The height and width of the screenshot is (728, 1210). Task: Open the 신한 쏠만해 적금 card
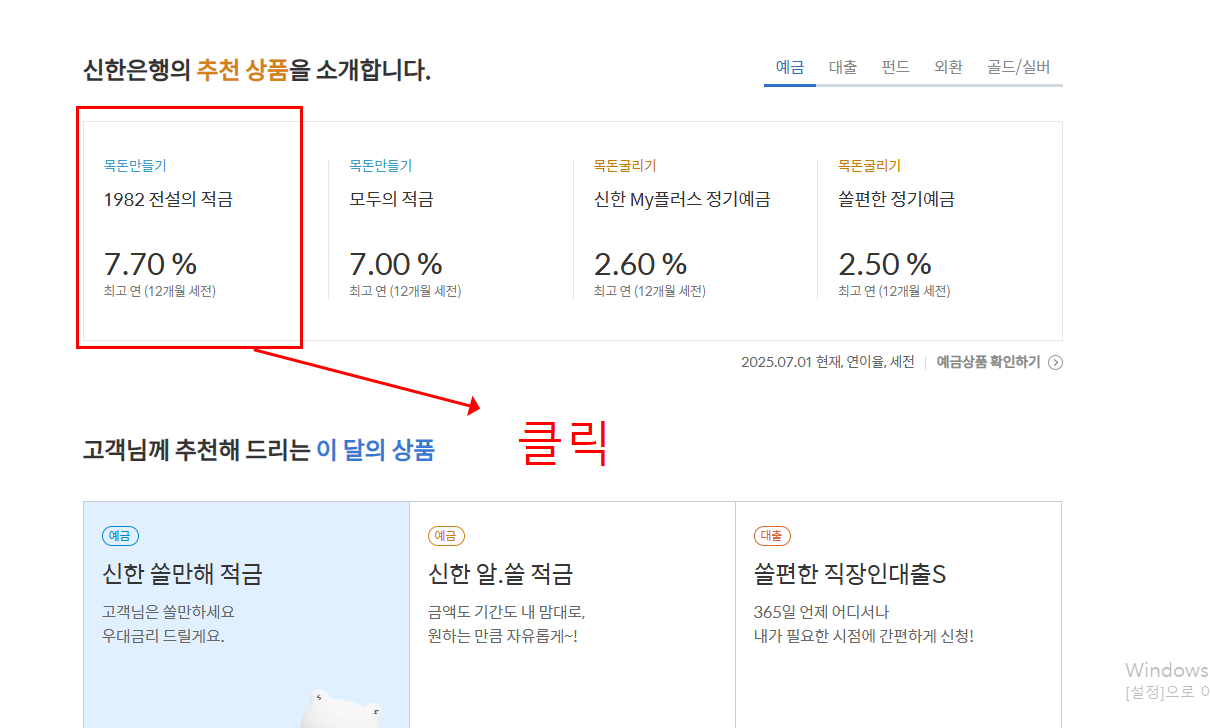click(x=246, y=615)
